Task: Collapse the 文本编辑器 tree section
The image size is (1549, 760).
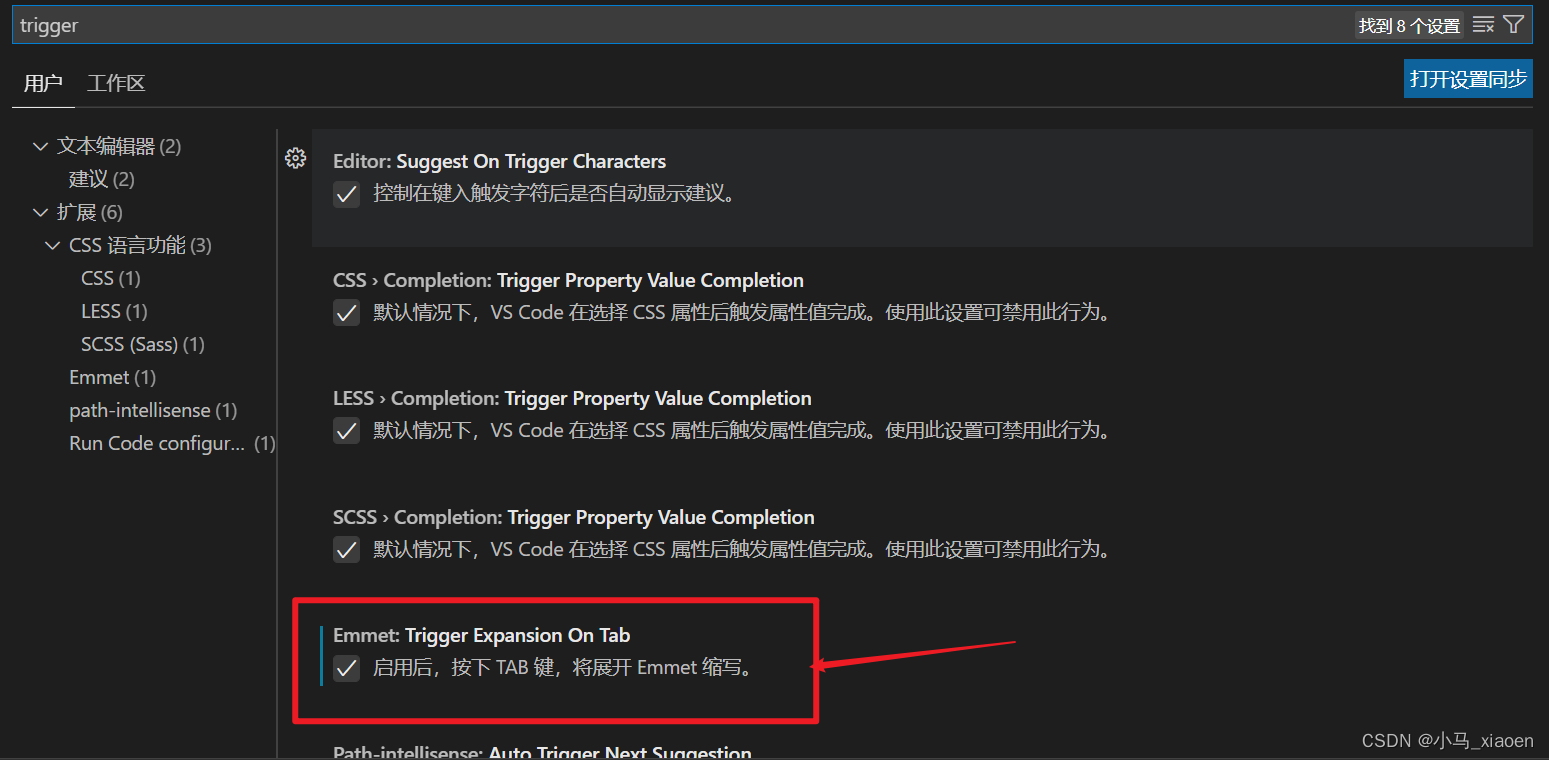Action: (40, 147)
